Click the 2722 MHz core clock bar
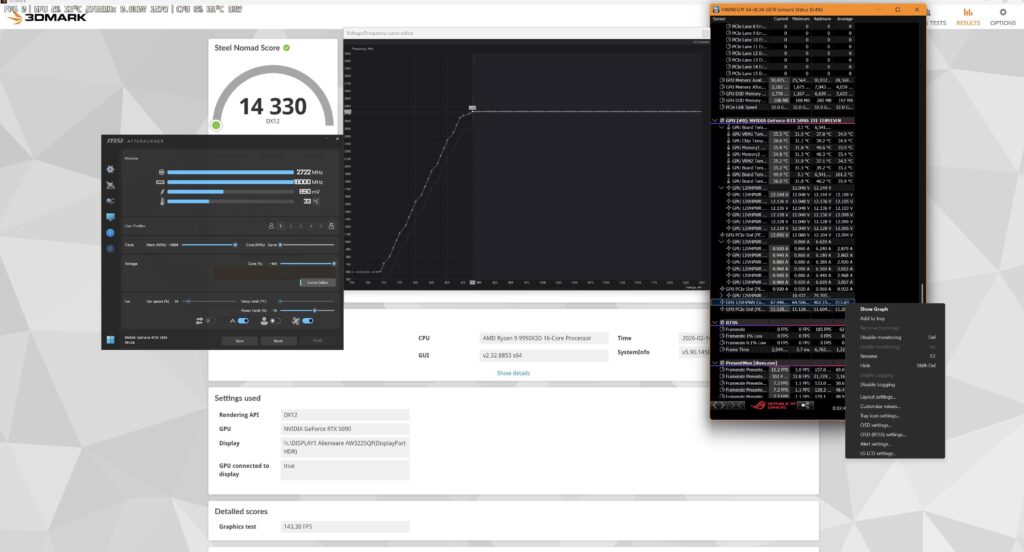This screenshot has width=1024, height=552. point(231,172)
